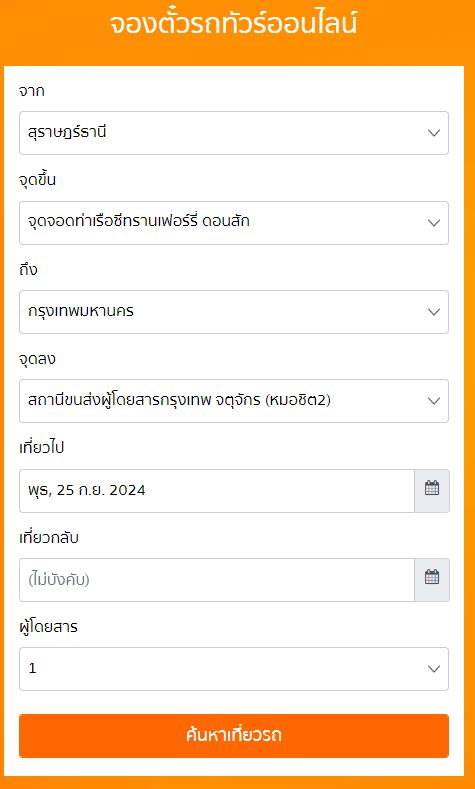Click the จุดลง field label

point(37,359)
